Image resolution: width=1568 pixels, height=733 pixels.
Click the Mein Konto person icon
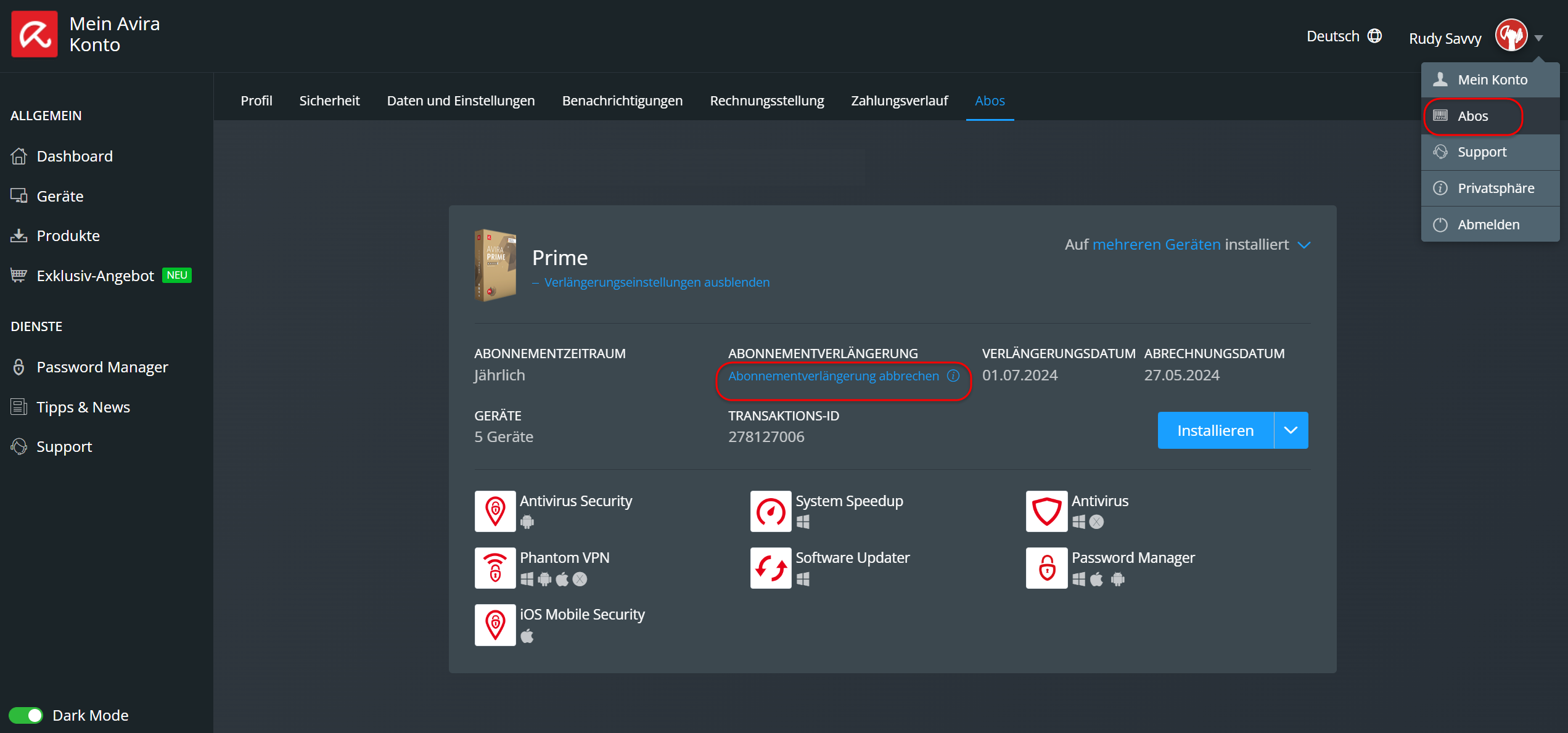tap(1440, 80)
